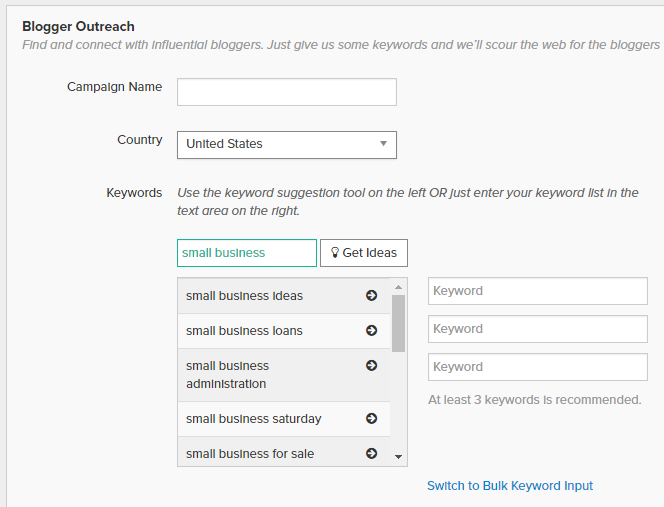
Task: Click the second Keyword input field
Action: click(x=537, y=329)
